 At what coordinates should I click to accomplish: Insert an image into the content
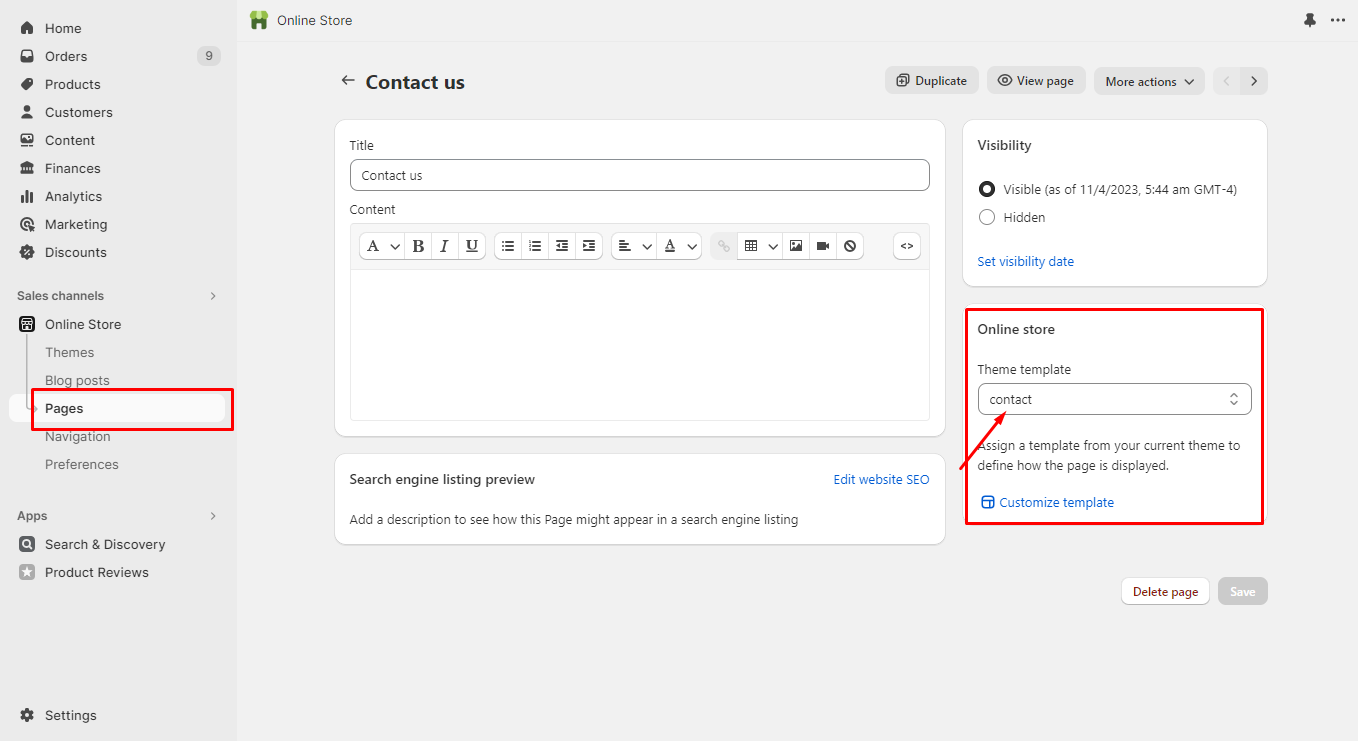796,246
